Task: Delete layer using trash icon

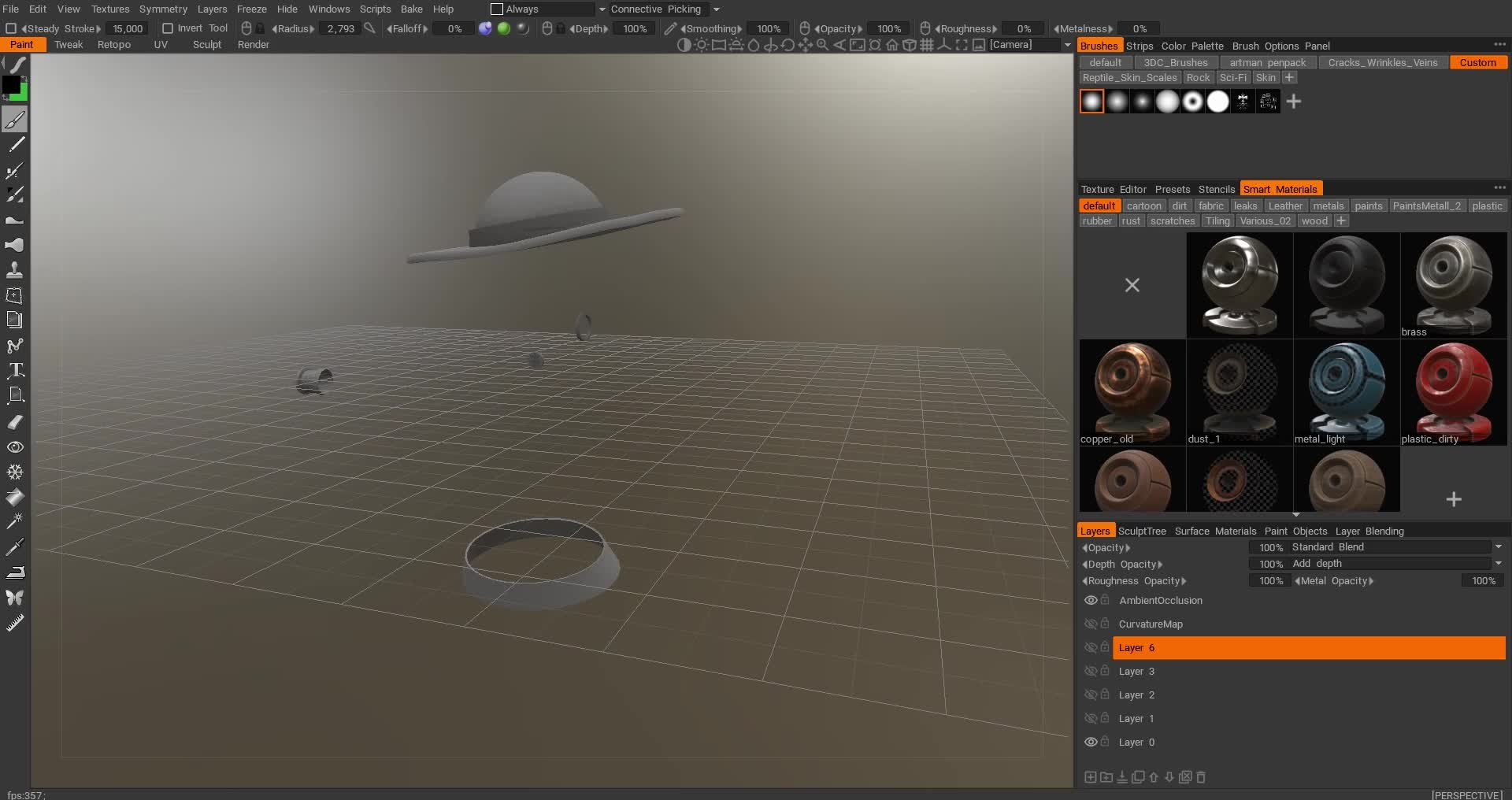Action: (1201, 777)
